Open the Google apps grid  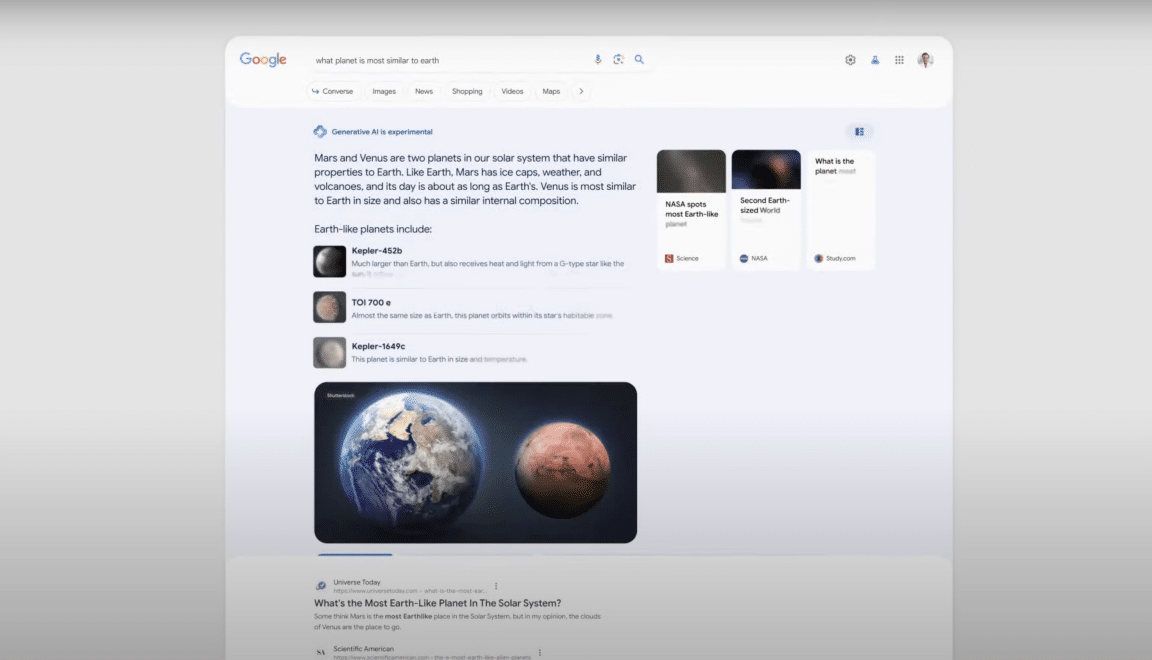(x=899, y=60)
